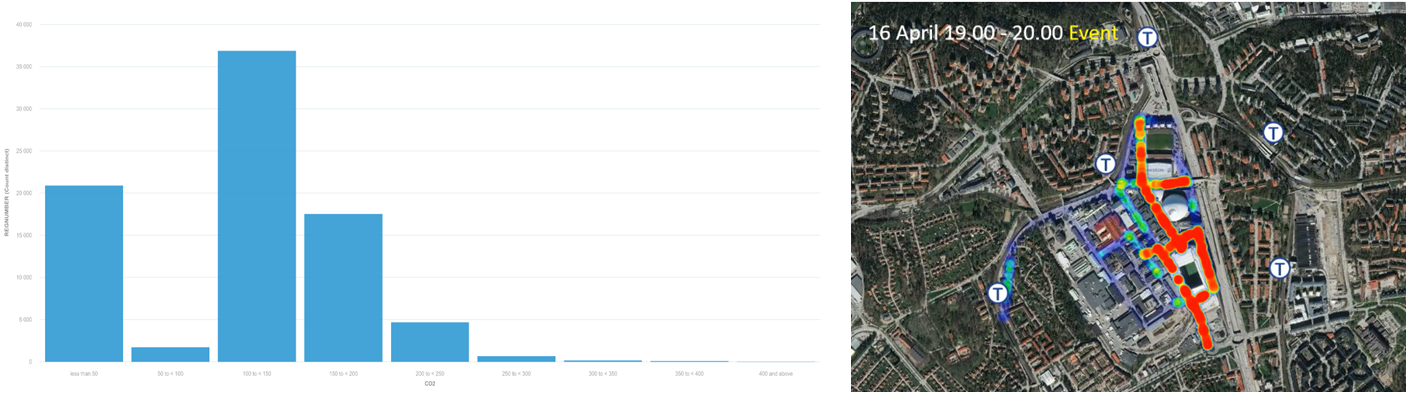Image resolution: width=1407 pixels, height=393 pixels.
Task: Click the short '250 to < 300' bar
Action: tap(516, 358)
